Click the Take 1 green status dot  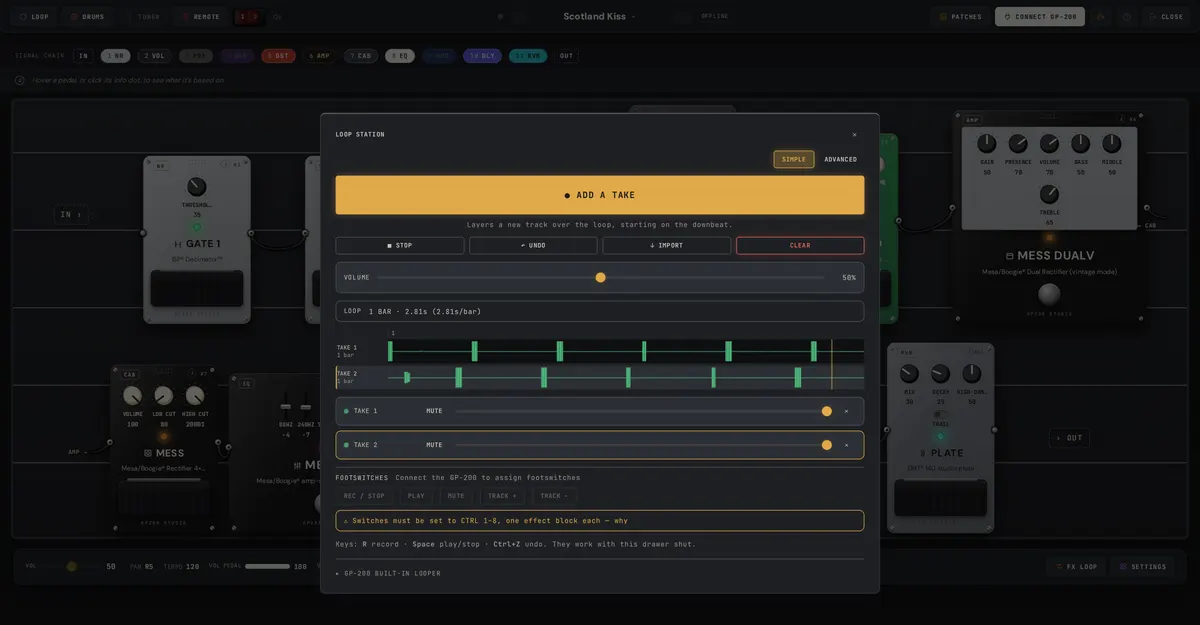[x=346, y=411]
